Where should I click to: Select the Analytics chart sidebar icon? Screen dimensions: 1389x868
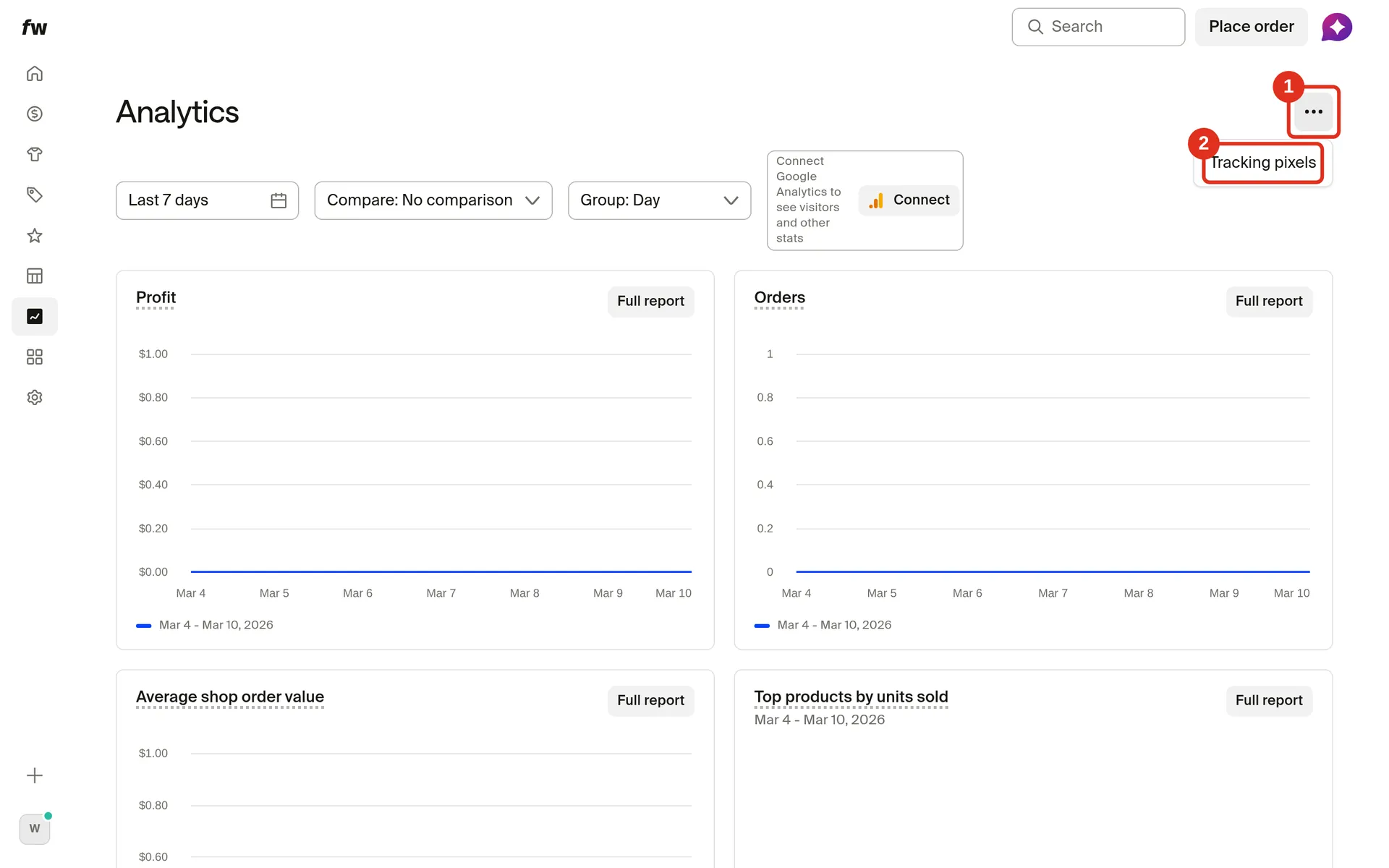click(x=35, y=316)
